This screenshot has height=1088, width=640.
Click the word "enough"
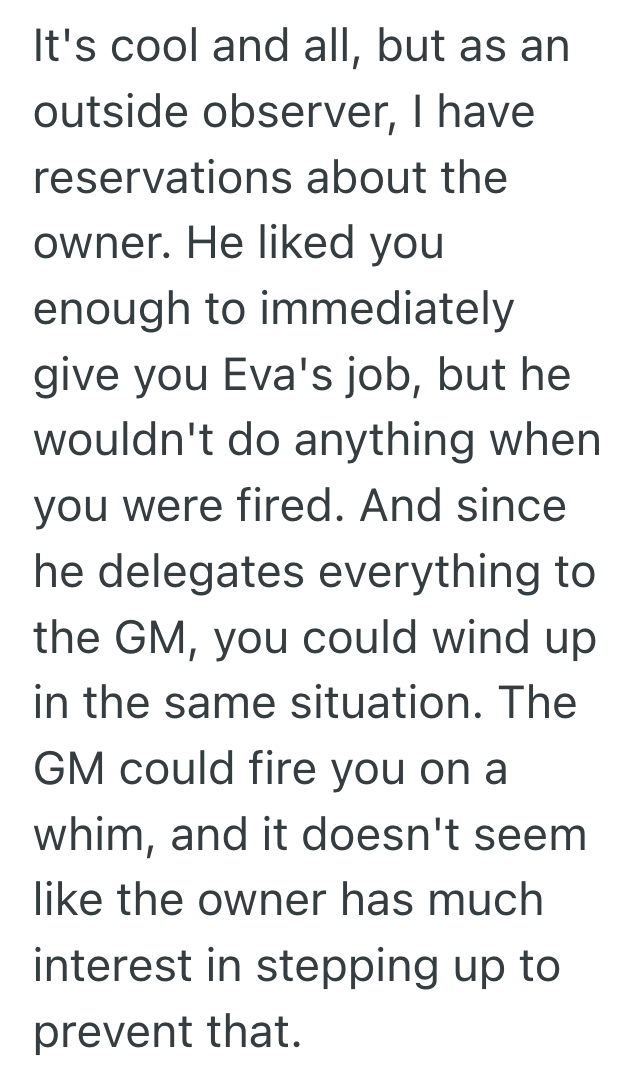[x=109, y=310]
